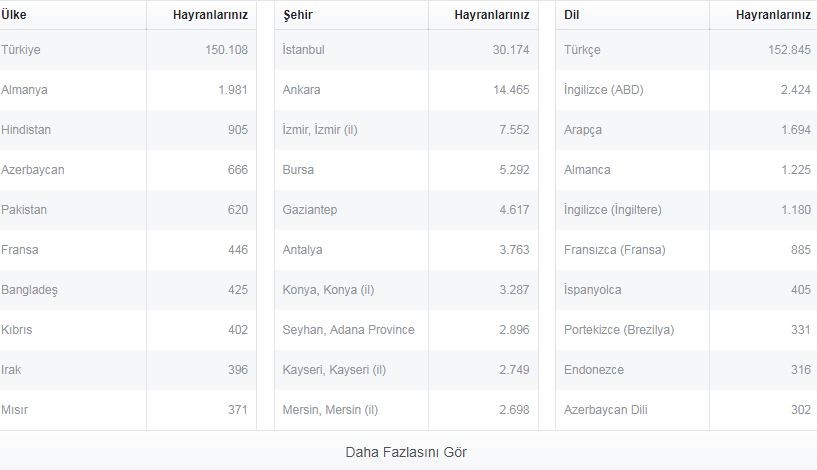Select the Türkiye country row
Image resolution: width=817 pixels, height=470 pixels.
tap(128, 50)
